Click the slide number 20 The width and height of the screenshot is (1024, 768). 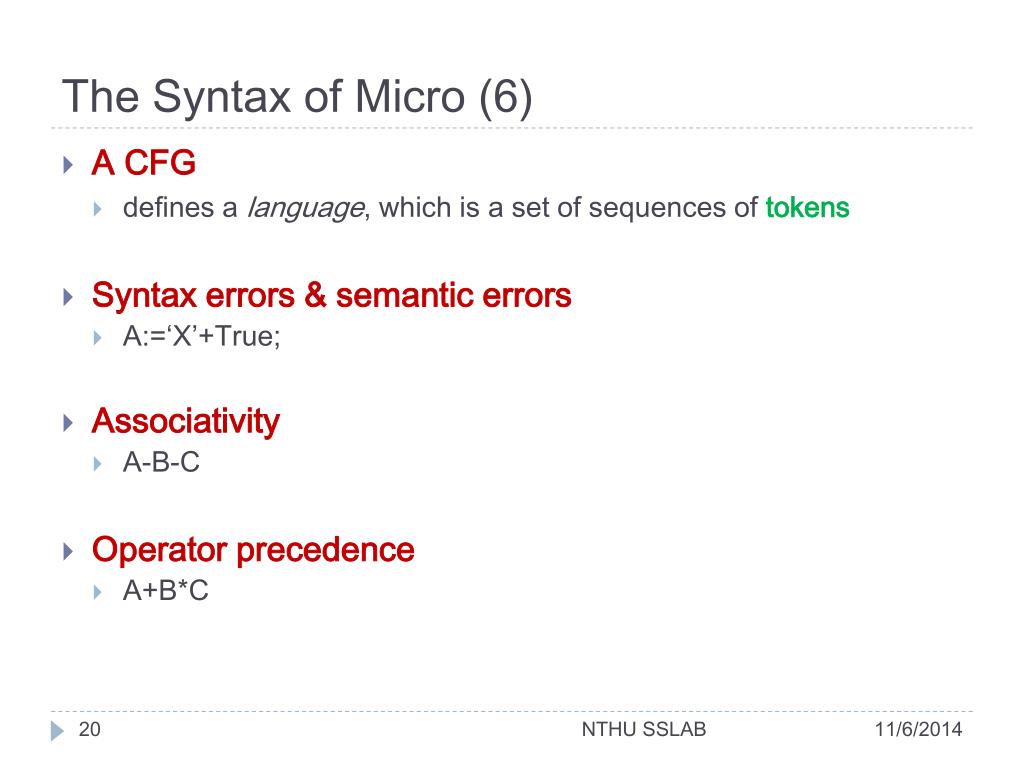click(x=89, y=729)
